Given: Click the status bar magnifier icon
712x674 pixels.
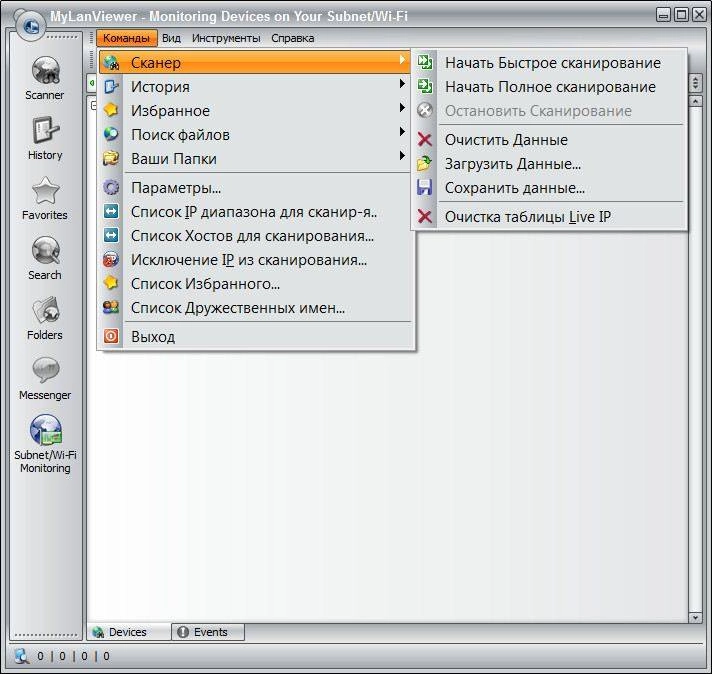Looking at the screenshot, I should coord(21,656).
